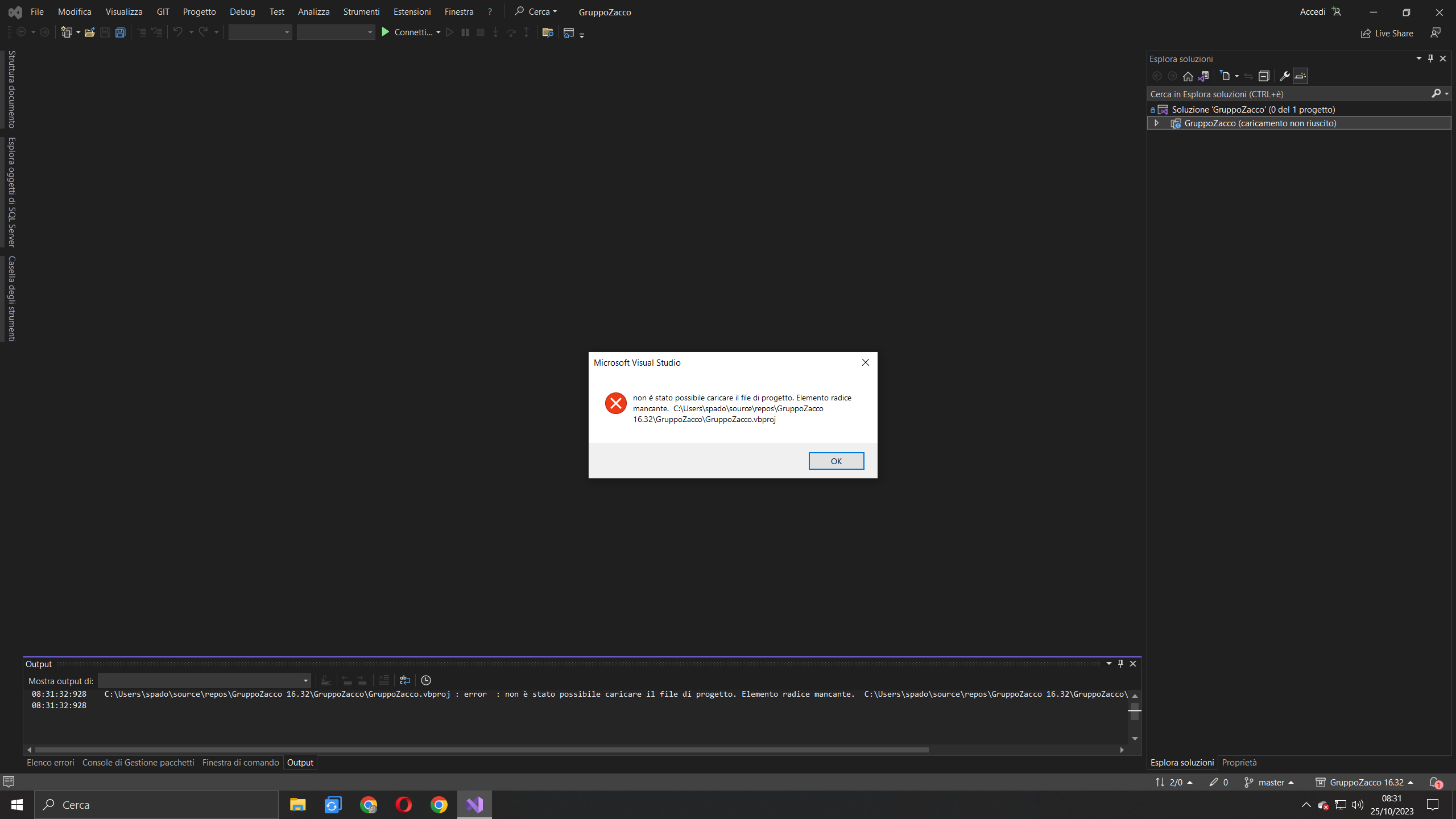Viewport: 1456px width, 819px height.
Task: Switch to the Proprietà tab
Action: (1239, 762)
